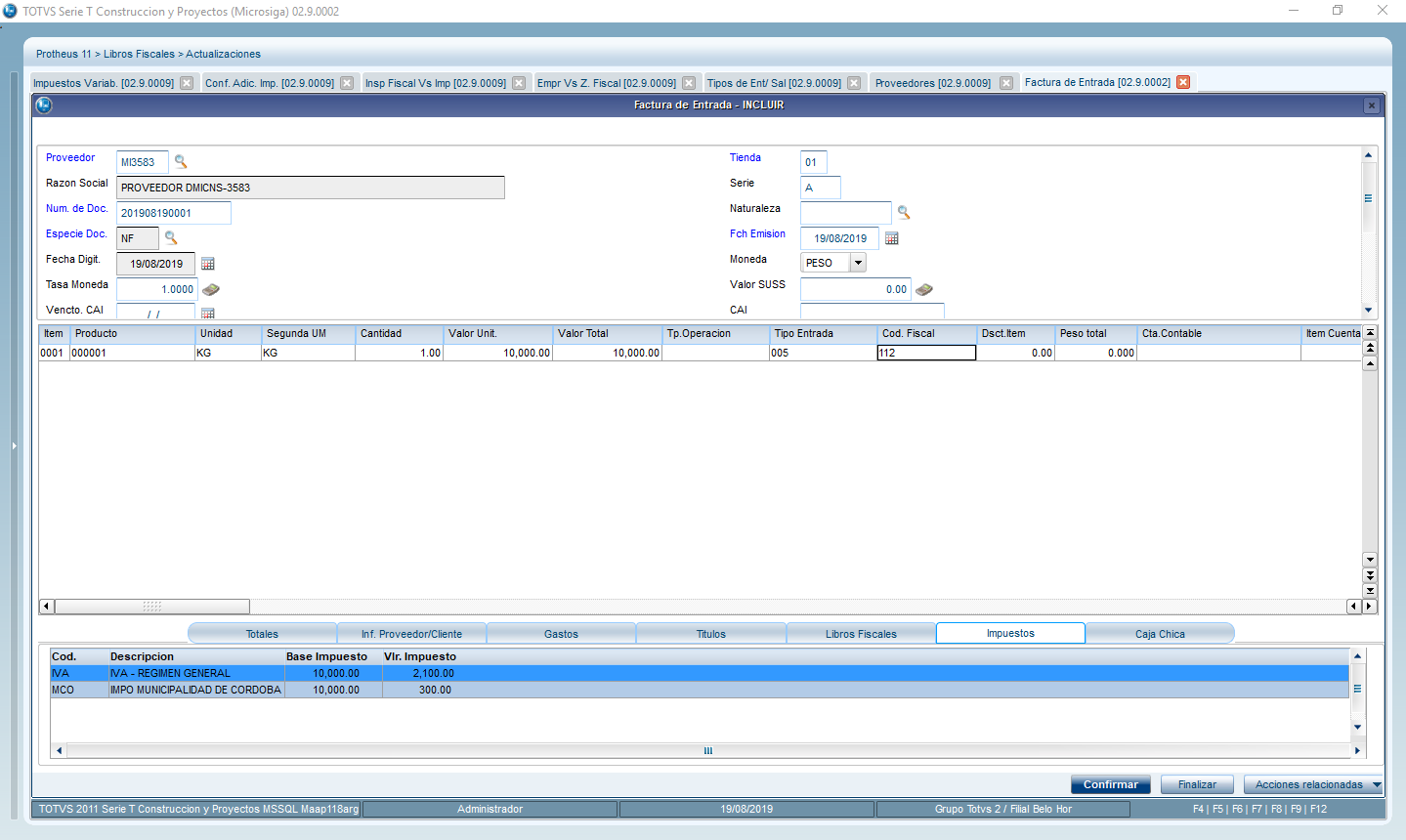This screenshot has width=1406, height=840.
Task: Close the Factura de Entrada tab
Action: pos(1183,82)
